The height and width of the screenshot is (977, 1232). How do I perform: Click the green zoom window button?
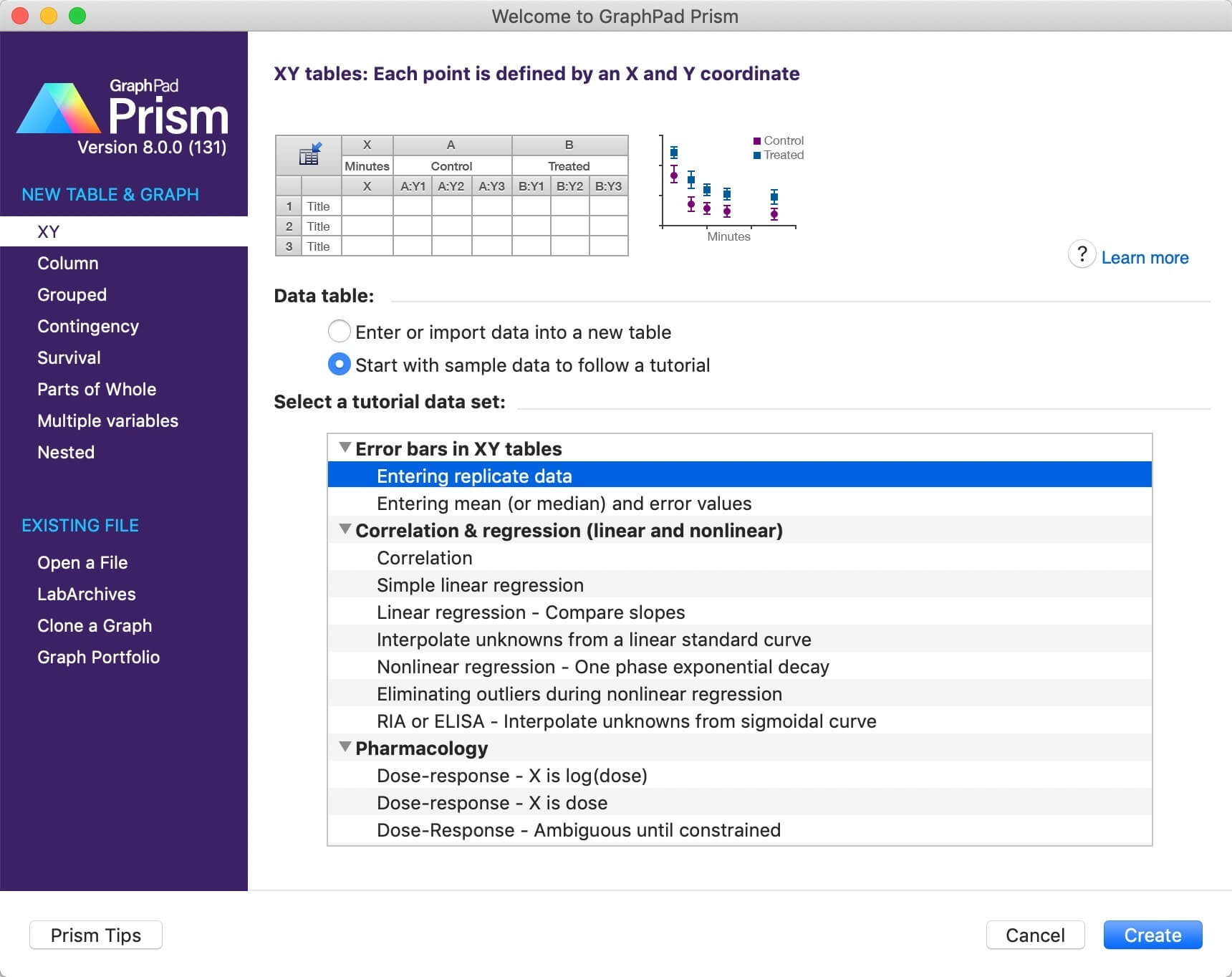click(x=77, y=16)
